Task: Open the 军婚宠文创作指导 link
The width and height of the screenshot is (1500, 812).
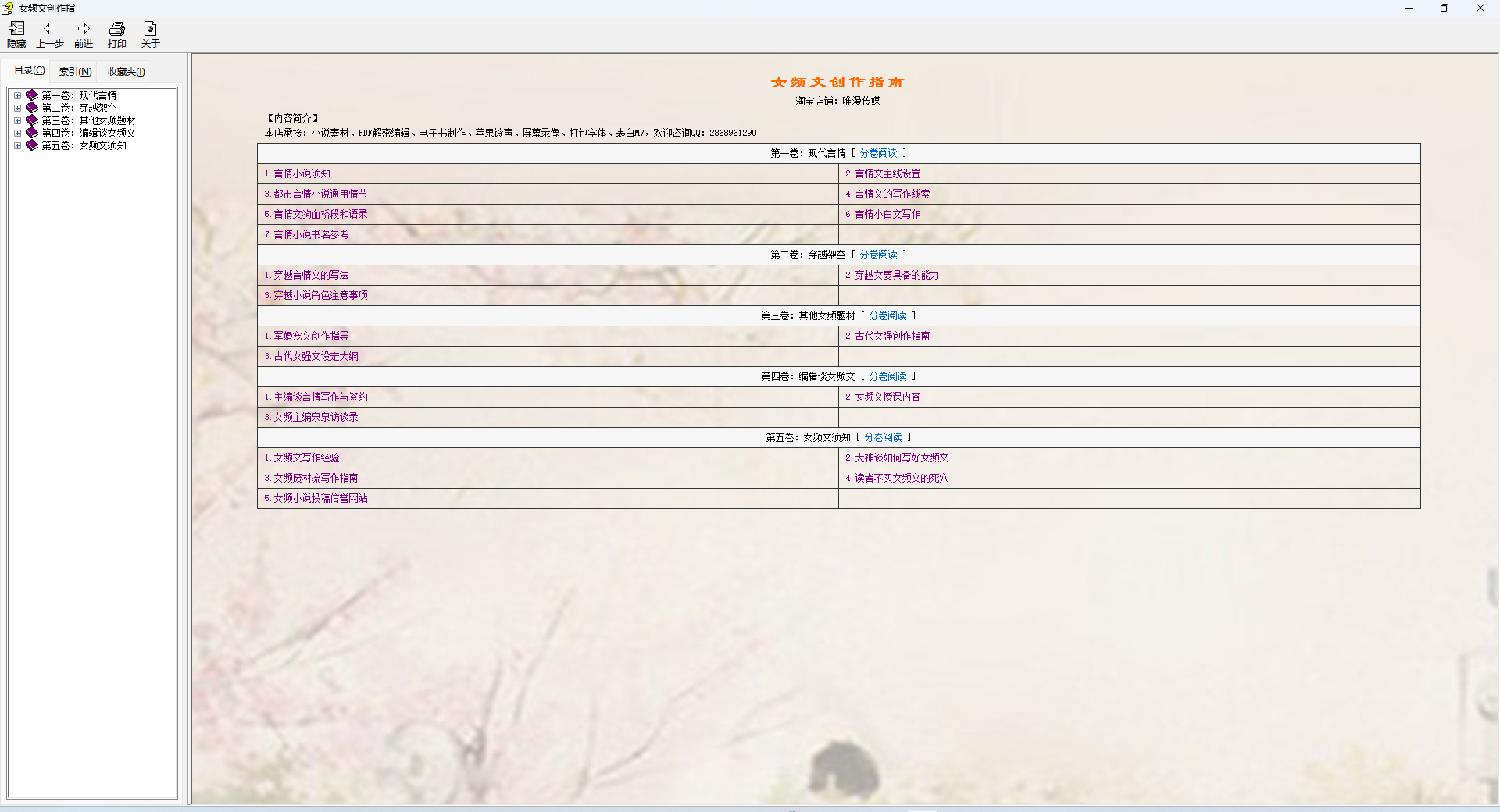Action: point(311,336)
